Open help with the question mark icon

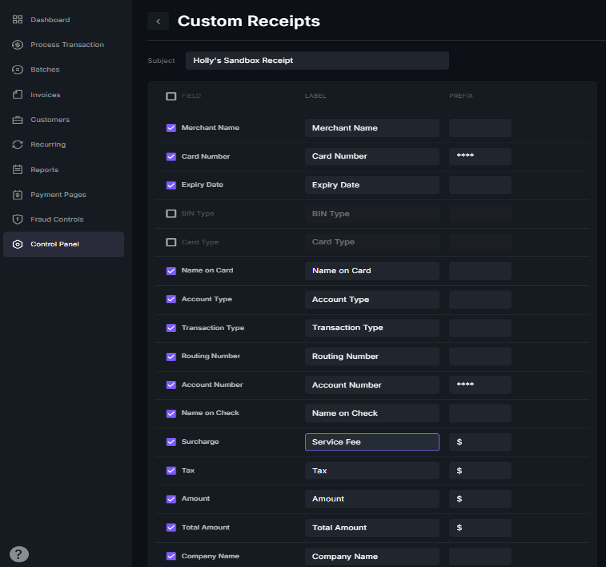pos(19,554)
